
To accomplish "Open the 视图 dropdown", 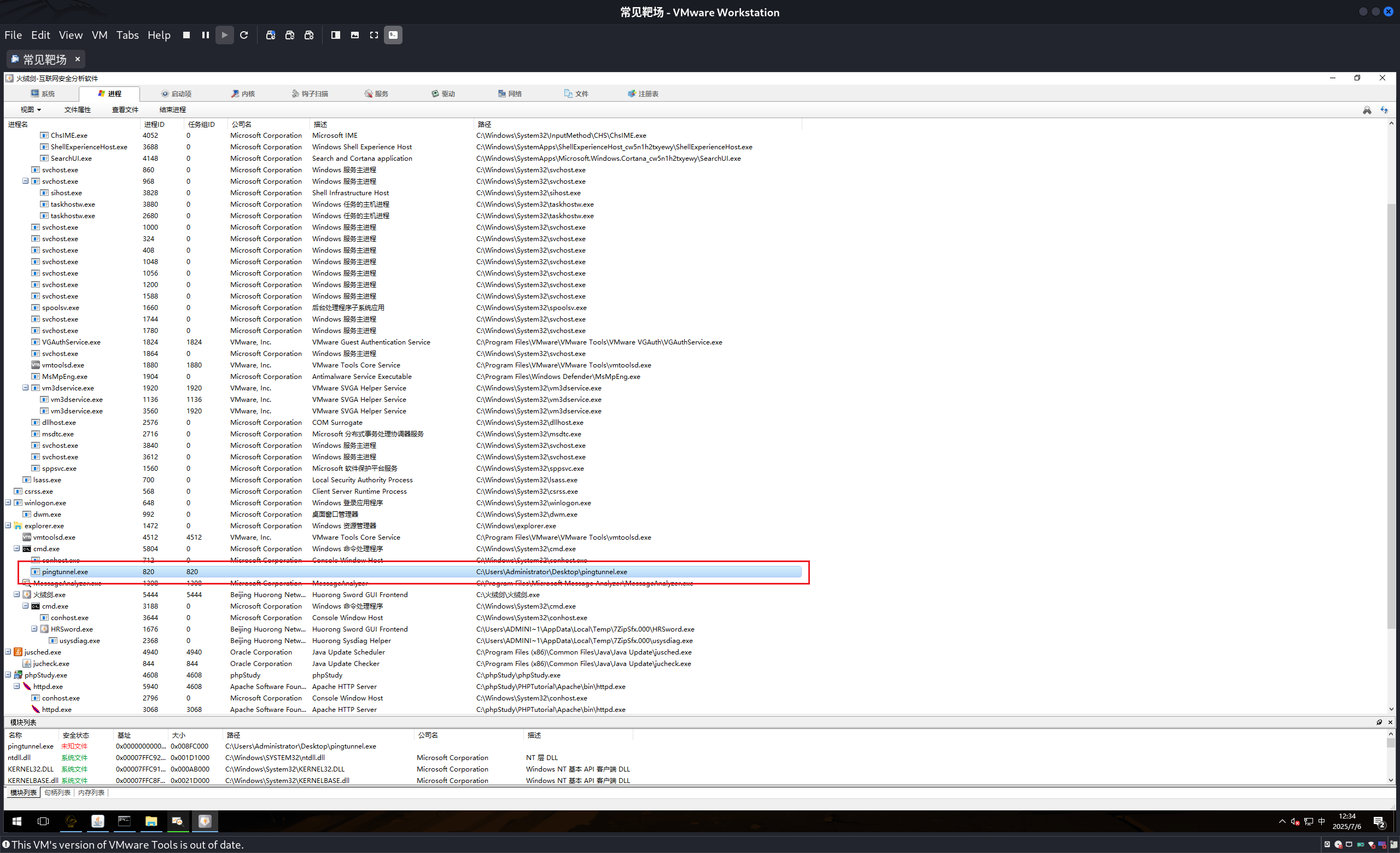I will click(x=31, y=109).
